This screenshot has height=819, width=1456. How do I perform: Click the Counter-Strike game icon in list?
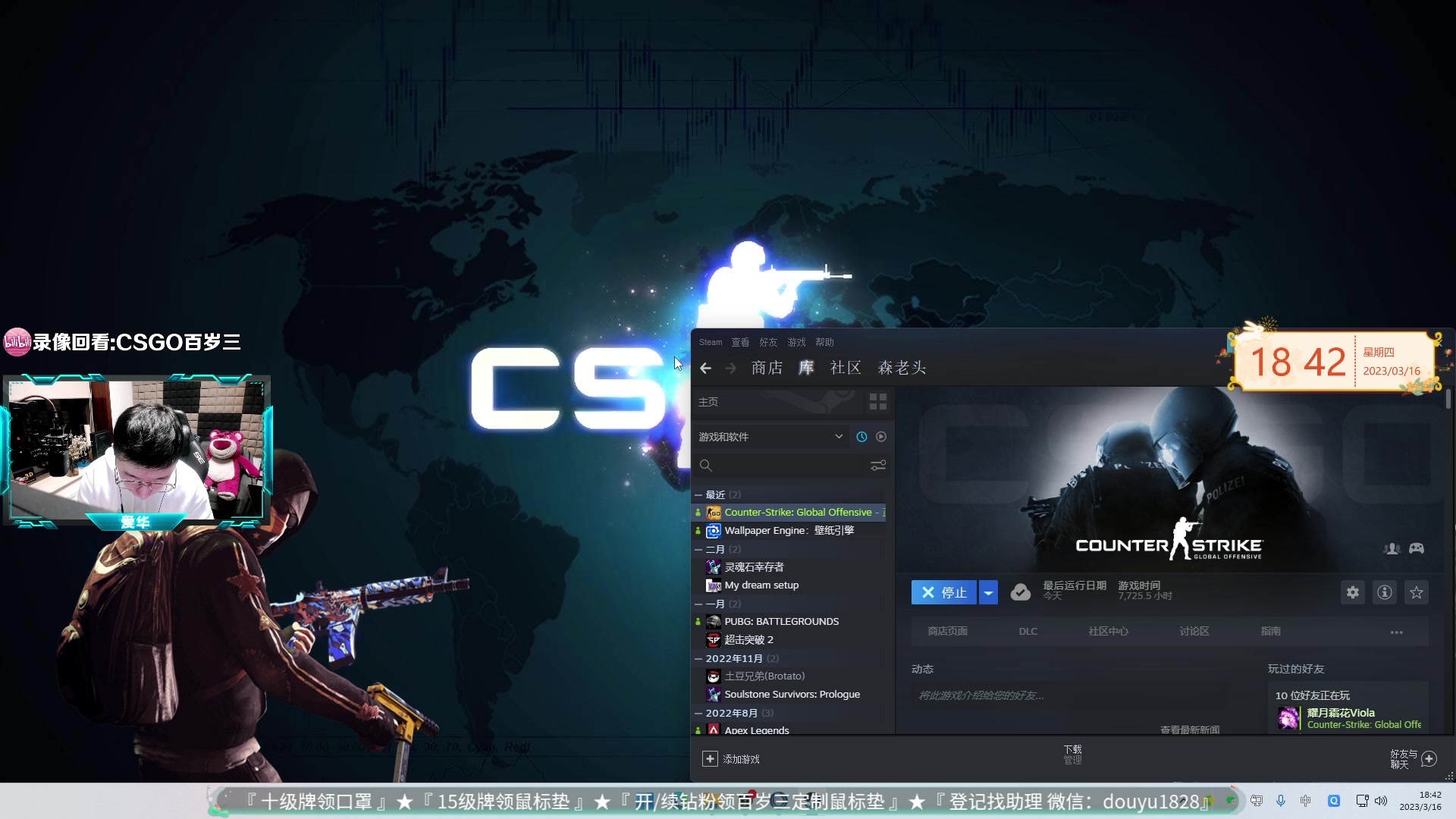[x=714, y=513]
